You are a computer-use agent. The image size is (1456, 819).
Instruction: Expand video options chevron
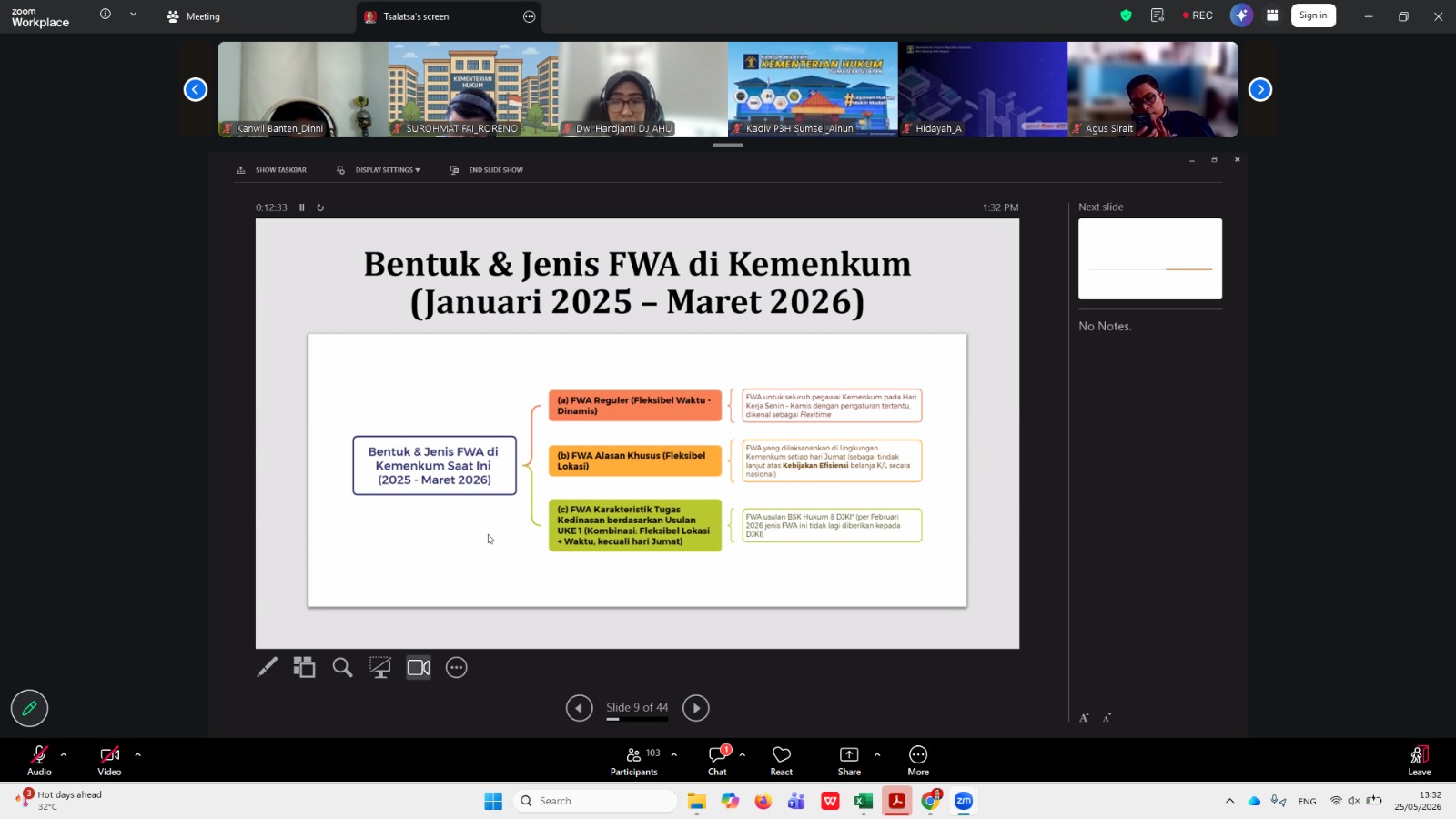point(137,754)
